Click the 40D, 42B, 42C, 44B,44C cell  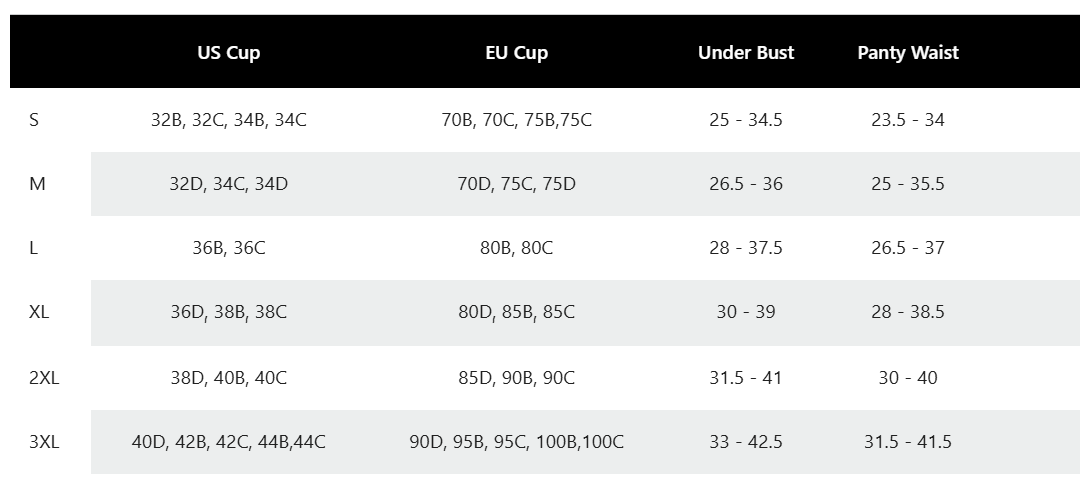point(228,442)
